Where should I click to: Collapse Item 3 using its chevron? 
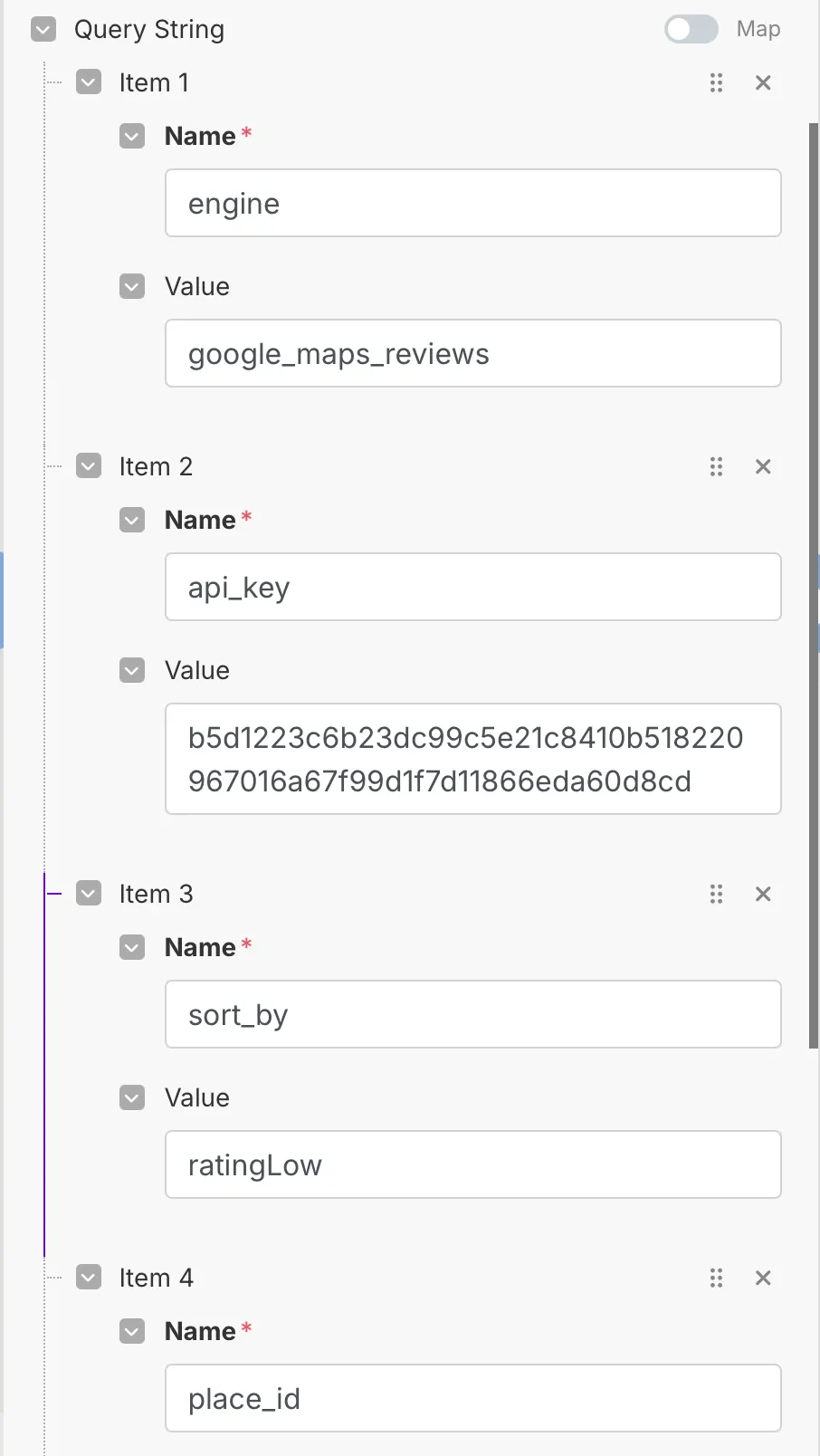point(89,895)
